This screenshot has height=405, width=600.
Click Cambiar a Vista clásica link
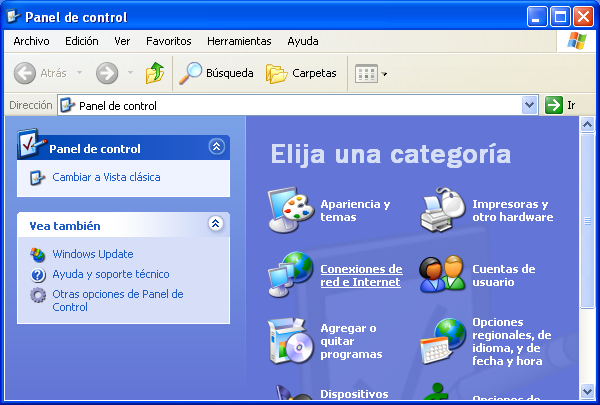106,177
